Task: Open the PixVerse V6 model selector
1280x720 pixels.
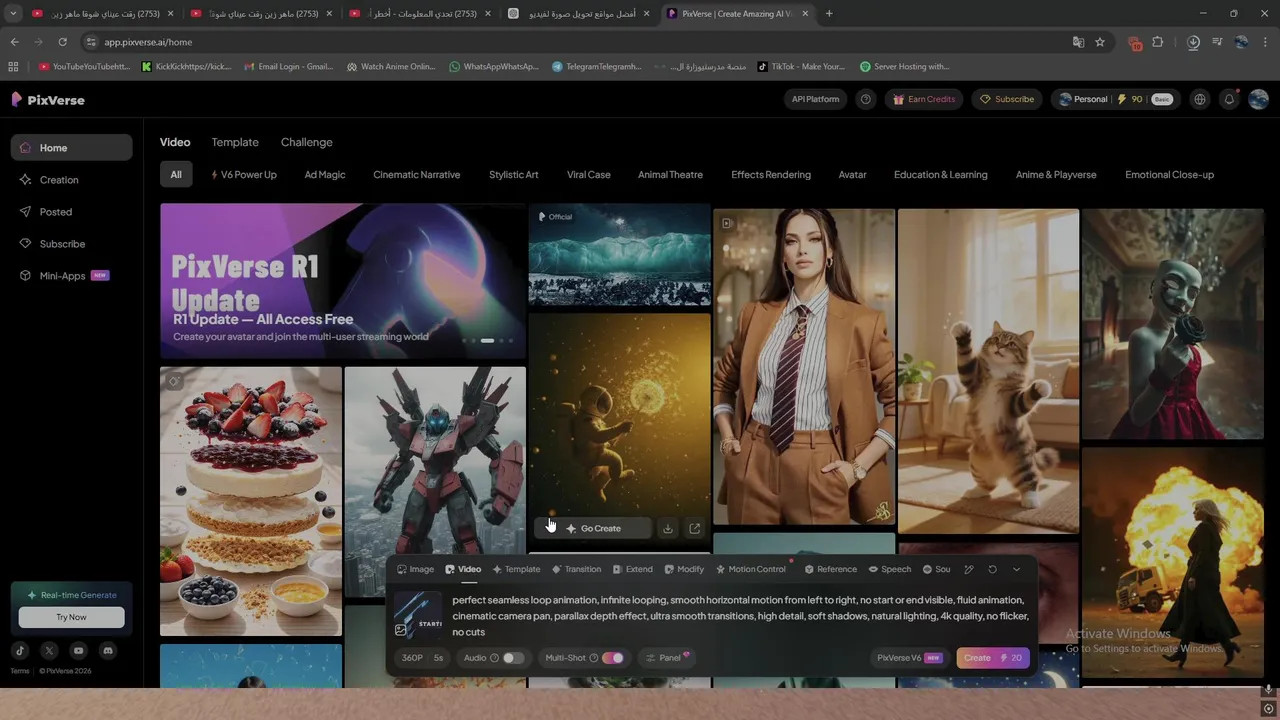Action: coord(909,658)
